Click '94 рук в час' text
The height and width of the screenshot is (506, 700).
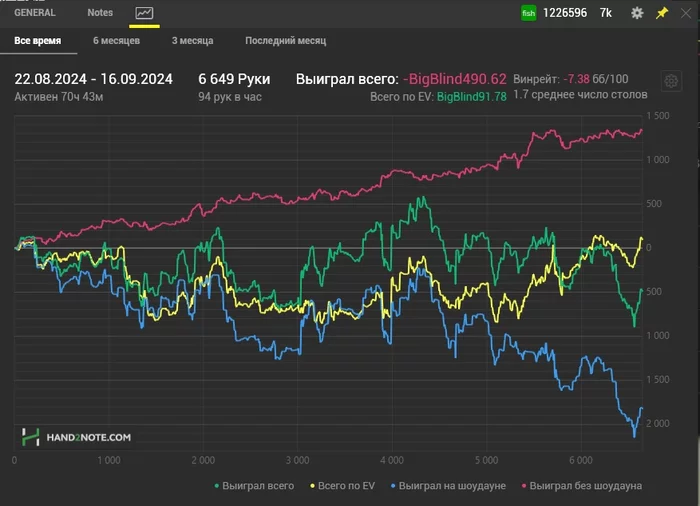pos(229,97)
